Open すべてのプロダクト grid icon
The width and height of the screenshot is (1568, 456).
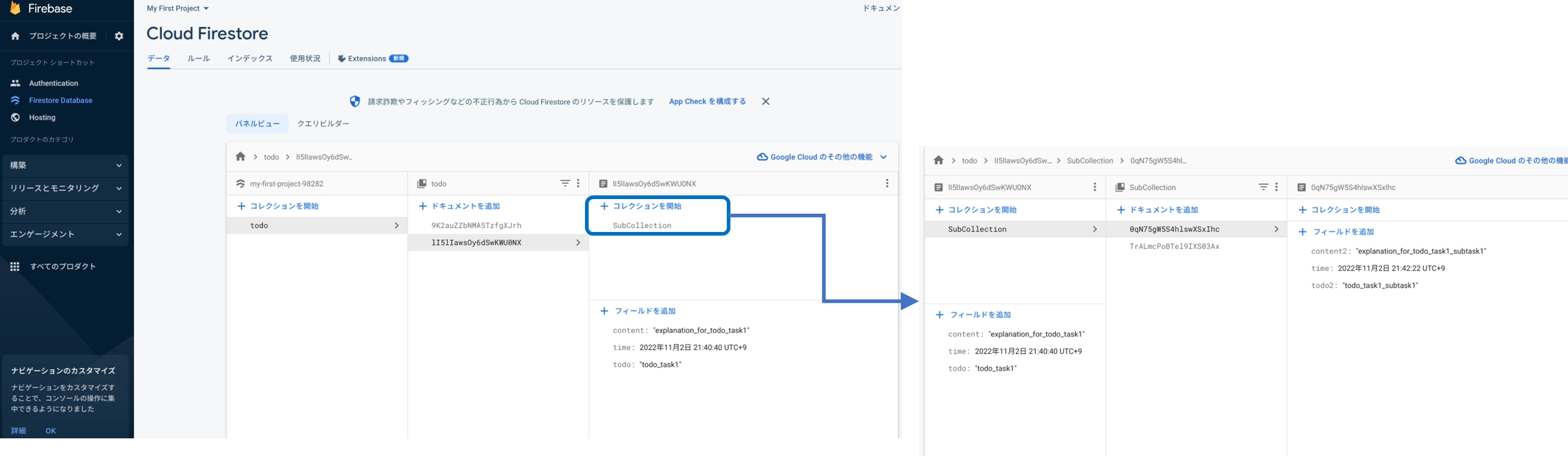pyautogui.click(x=15, y=267)
